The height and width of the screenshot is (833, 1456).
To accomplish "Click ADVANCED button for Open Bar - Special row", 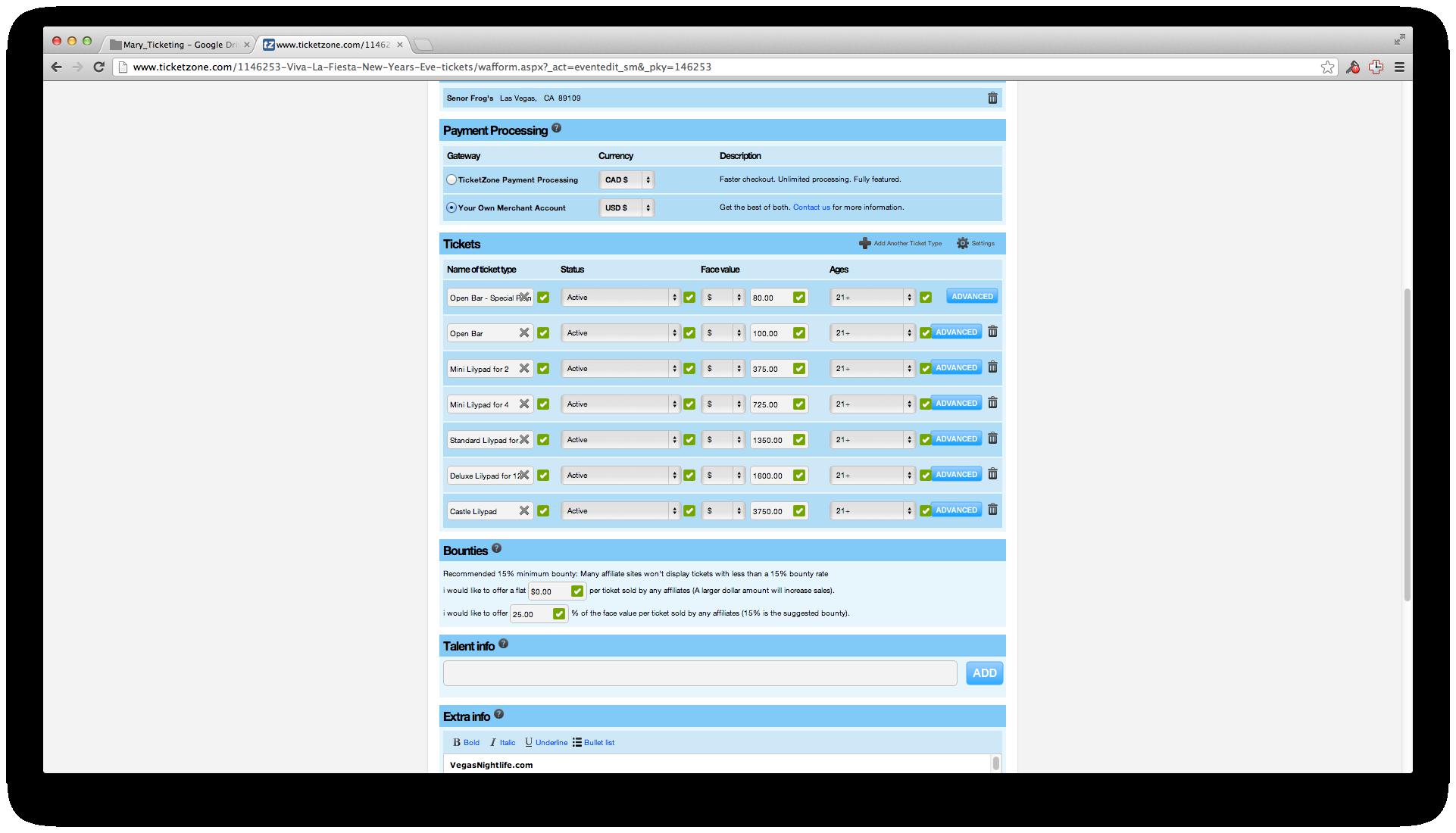I will (x=971, y=297).
